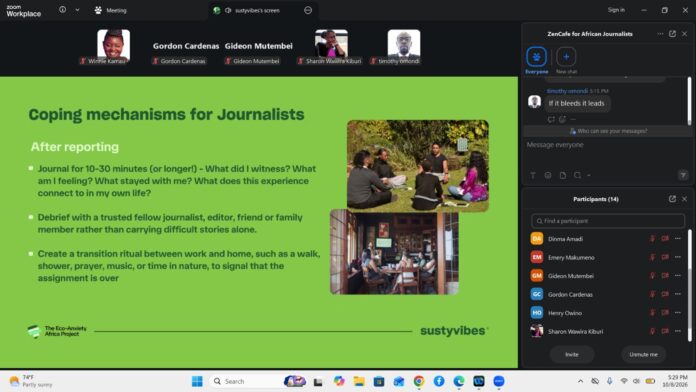
Task: Pop out the ZenCafe chat panel
Action: (672, 34)
